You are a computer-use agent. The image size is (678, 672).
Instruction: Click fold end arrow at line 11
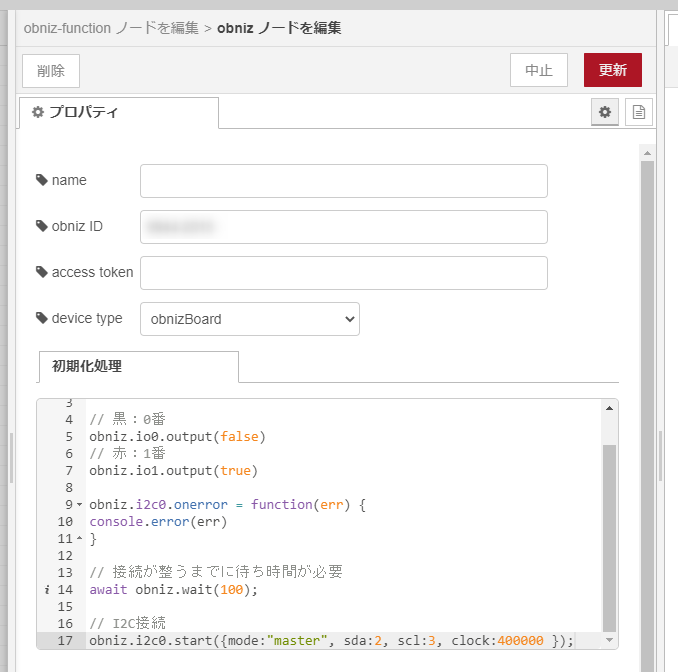pyautogui.click(x=80, y=539)
